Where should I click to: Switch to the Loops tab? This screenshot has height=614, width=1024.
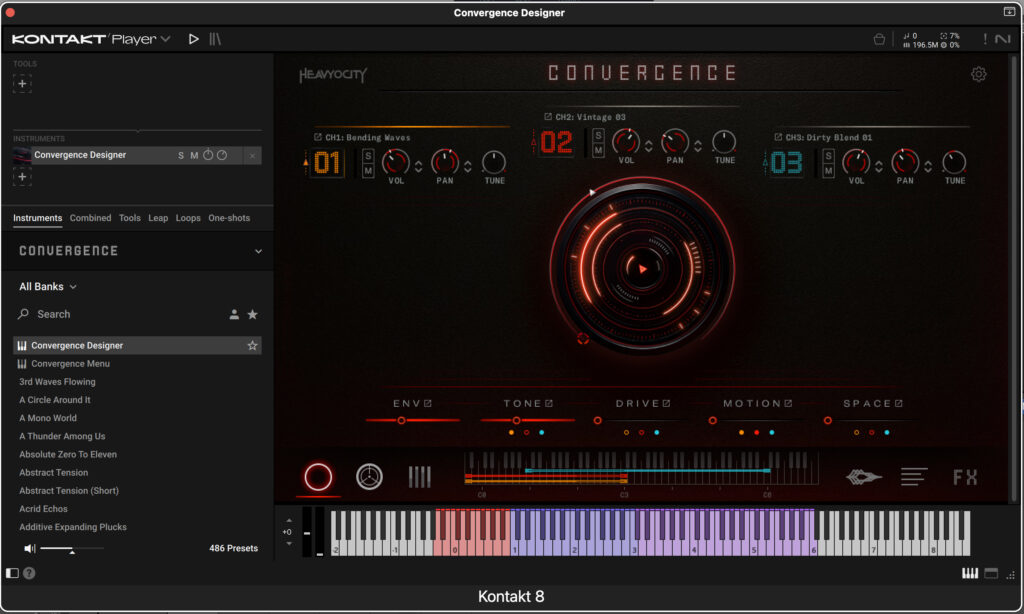188,218
